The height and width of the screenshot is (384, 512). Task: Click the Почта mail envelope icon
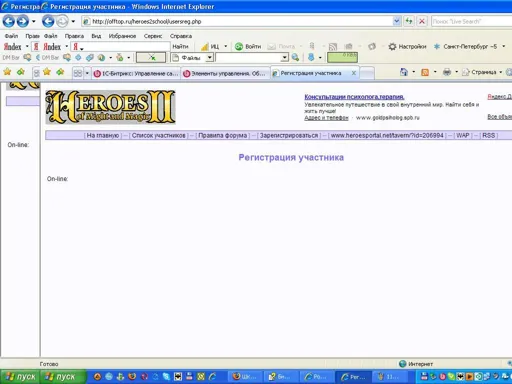[x=272, y=46]
